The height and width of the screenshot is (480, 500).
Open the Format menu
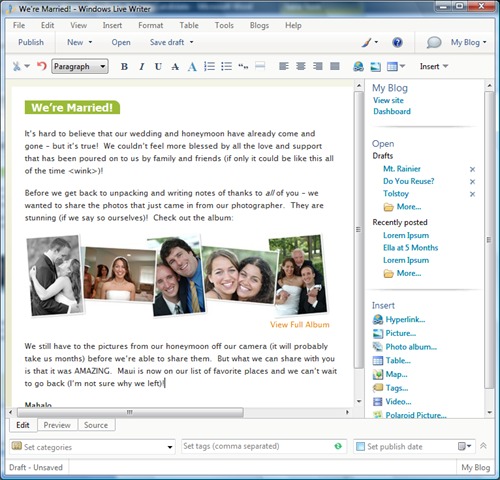pos(151,25)
